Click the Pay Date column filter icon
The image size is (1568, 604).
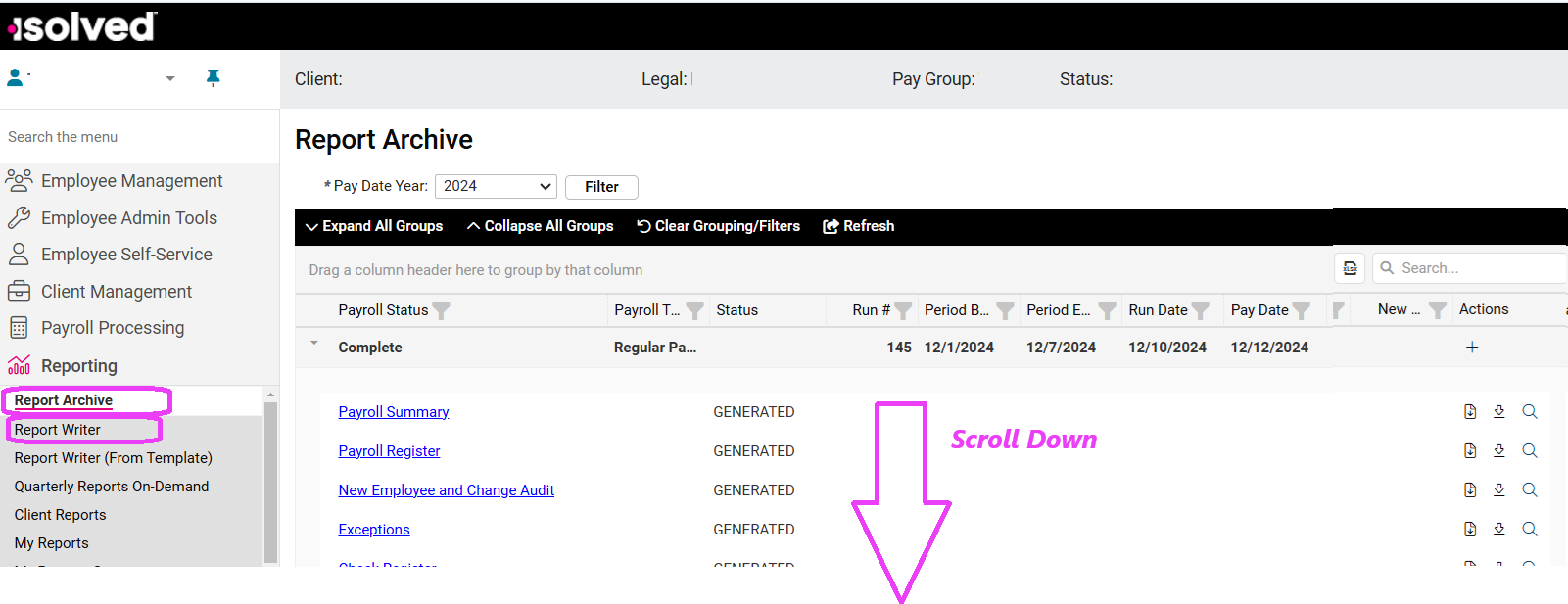coord(1301,310)
